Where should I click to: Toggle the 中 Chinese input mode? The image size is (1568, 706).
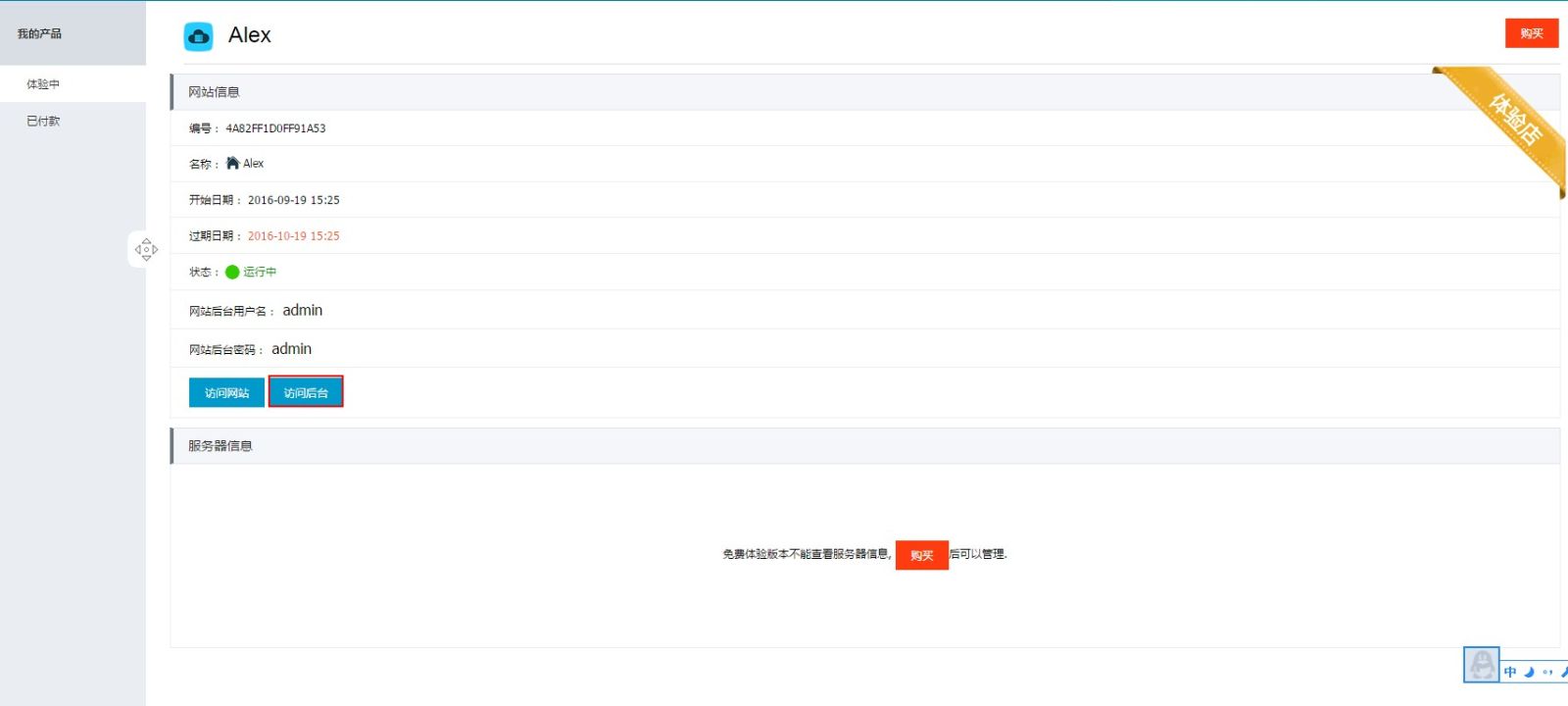pyautogui.click(x=1510, y=672)
